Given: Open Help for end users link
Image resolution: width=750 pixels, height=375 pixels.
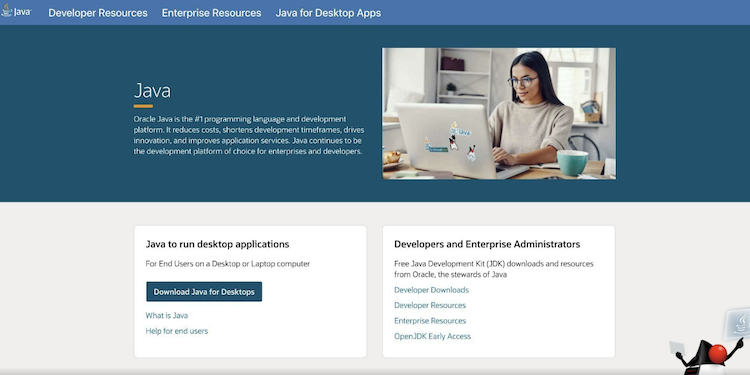Looking at the screenshot, I should point(176,331).
